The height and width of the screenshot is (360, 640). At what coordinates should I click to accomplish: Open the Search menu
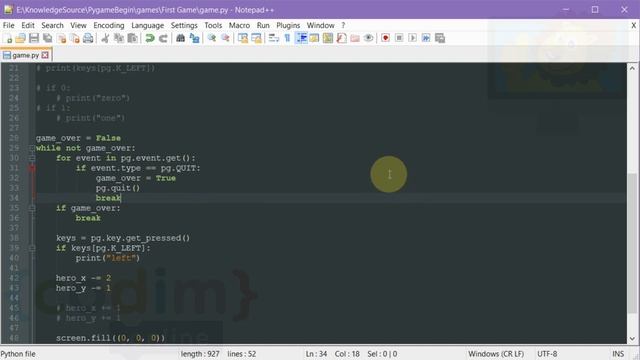click(x=53, y=25)
